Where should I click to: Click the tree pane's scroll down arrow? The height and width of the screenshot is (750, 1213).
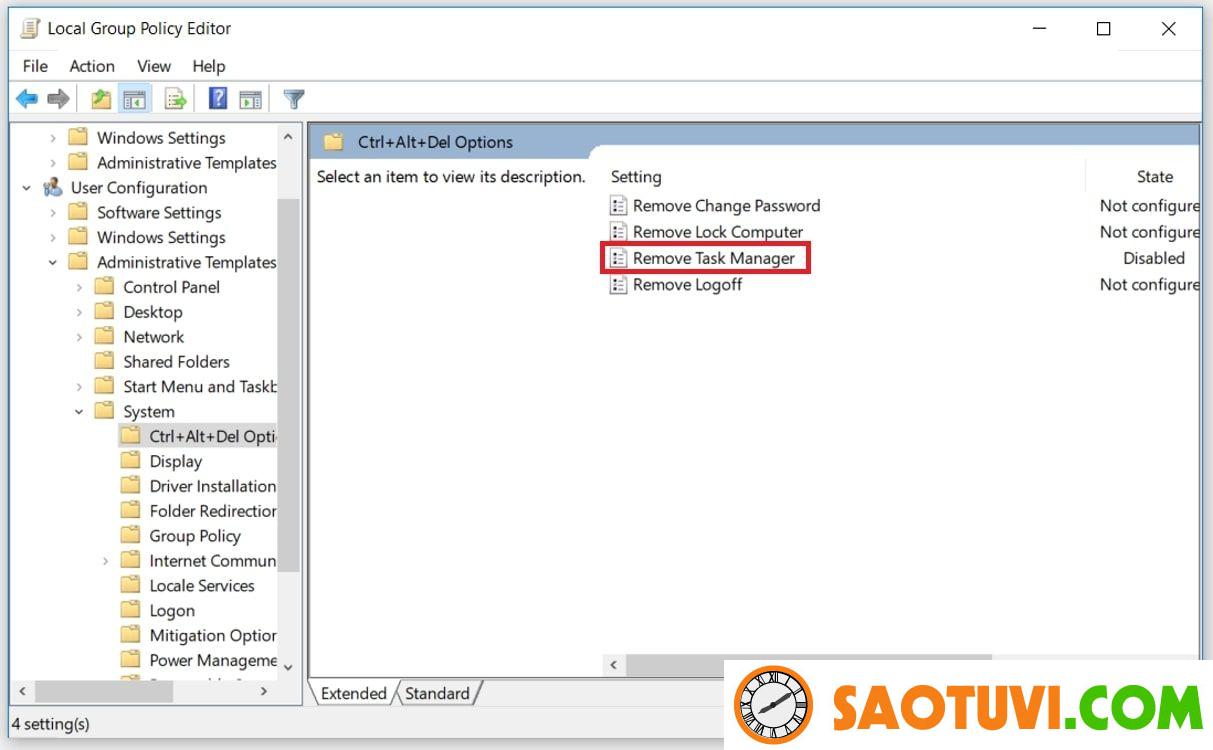[288, 667]
